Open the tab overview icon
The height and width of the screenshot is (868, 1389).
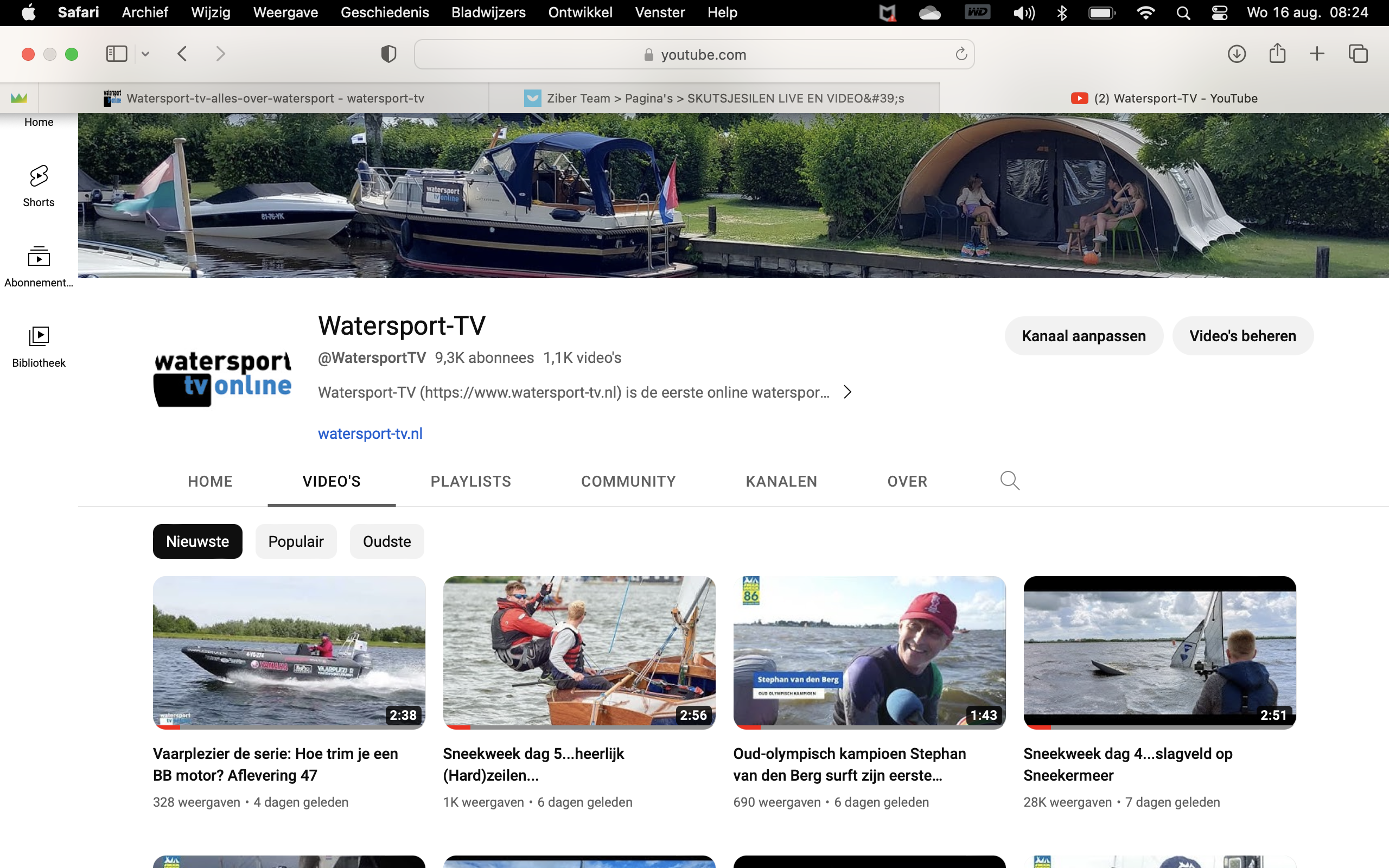coord(1359,53)
